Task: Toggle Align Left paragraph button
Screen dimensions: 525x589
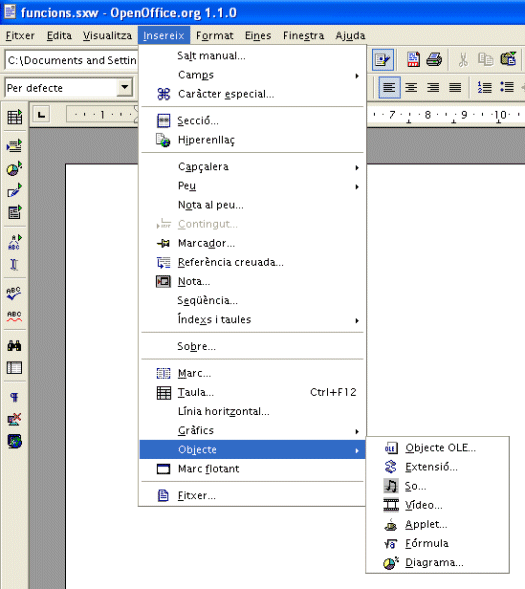Action: [389, 88]
